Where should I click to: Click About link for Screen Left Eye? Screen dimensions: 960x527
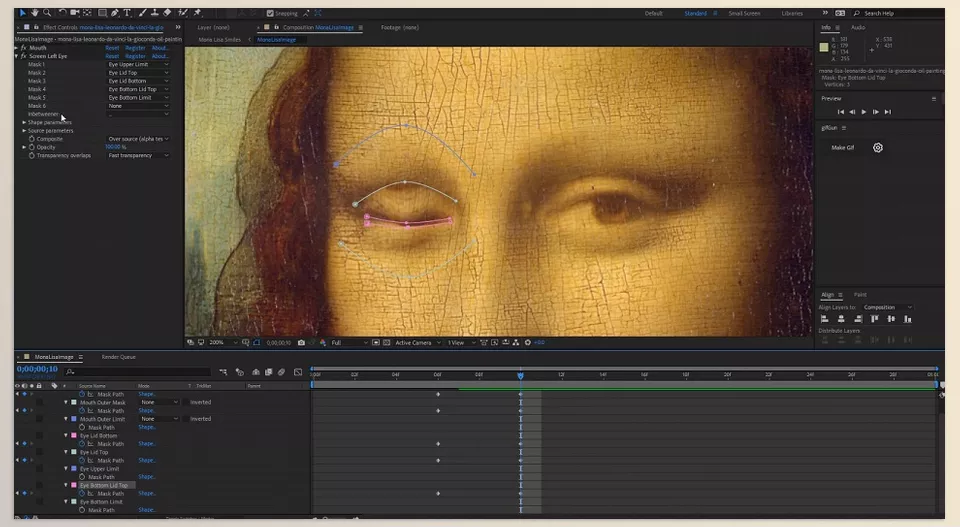pyautogui.click(x=160, y=56)
